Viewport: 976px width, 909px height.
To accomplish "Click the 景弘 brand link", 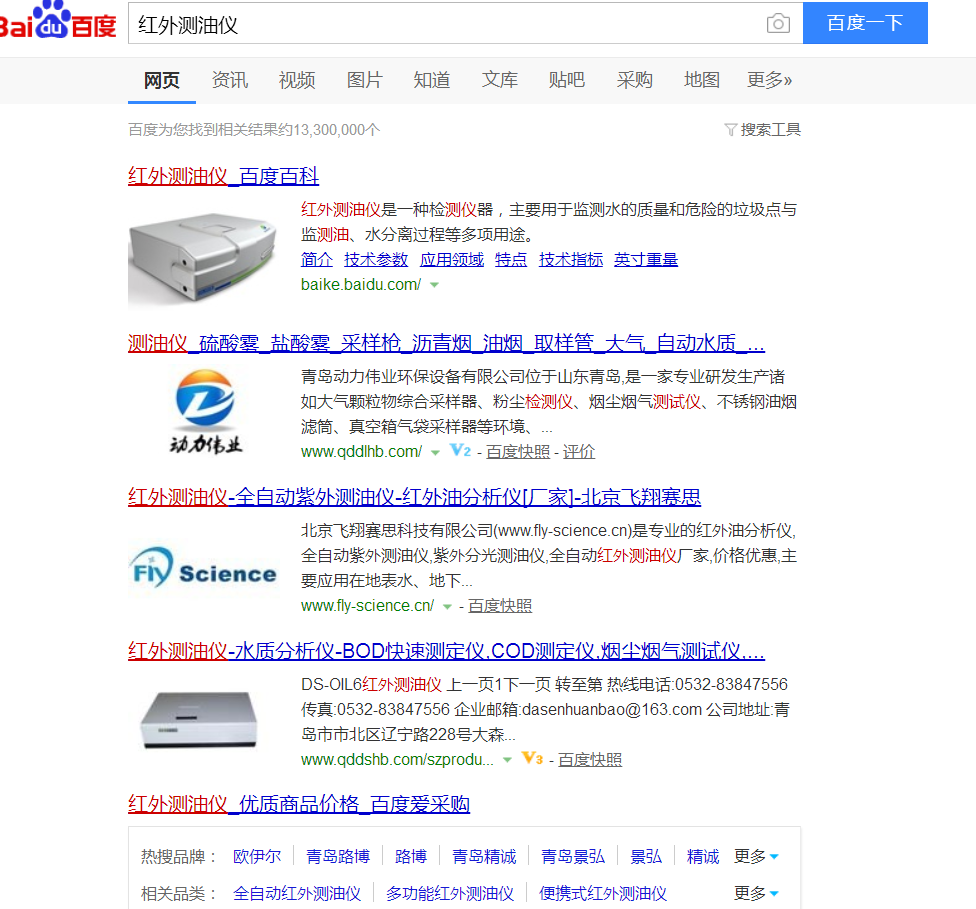I will [x=646, y=857].
